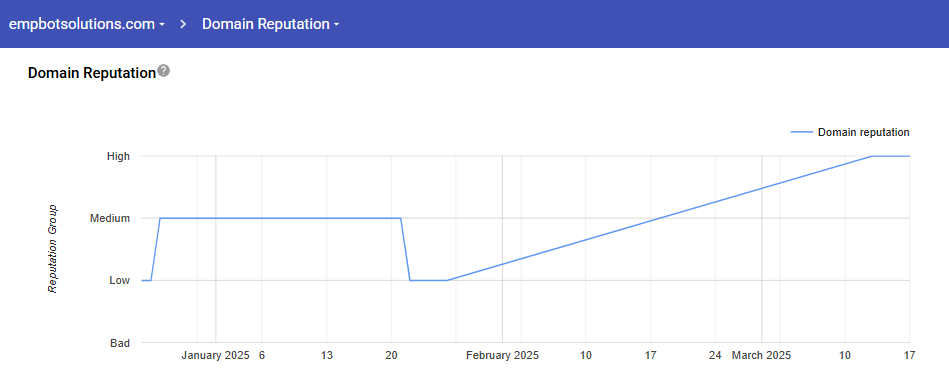Select the Bad reputation axis label

tap(120, 343)
